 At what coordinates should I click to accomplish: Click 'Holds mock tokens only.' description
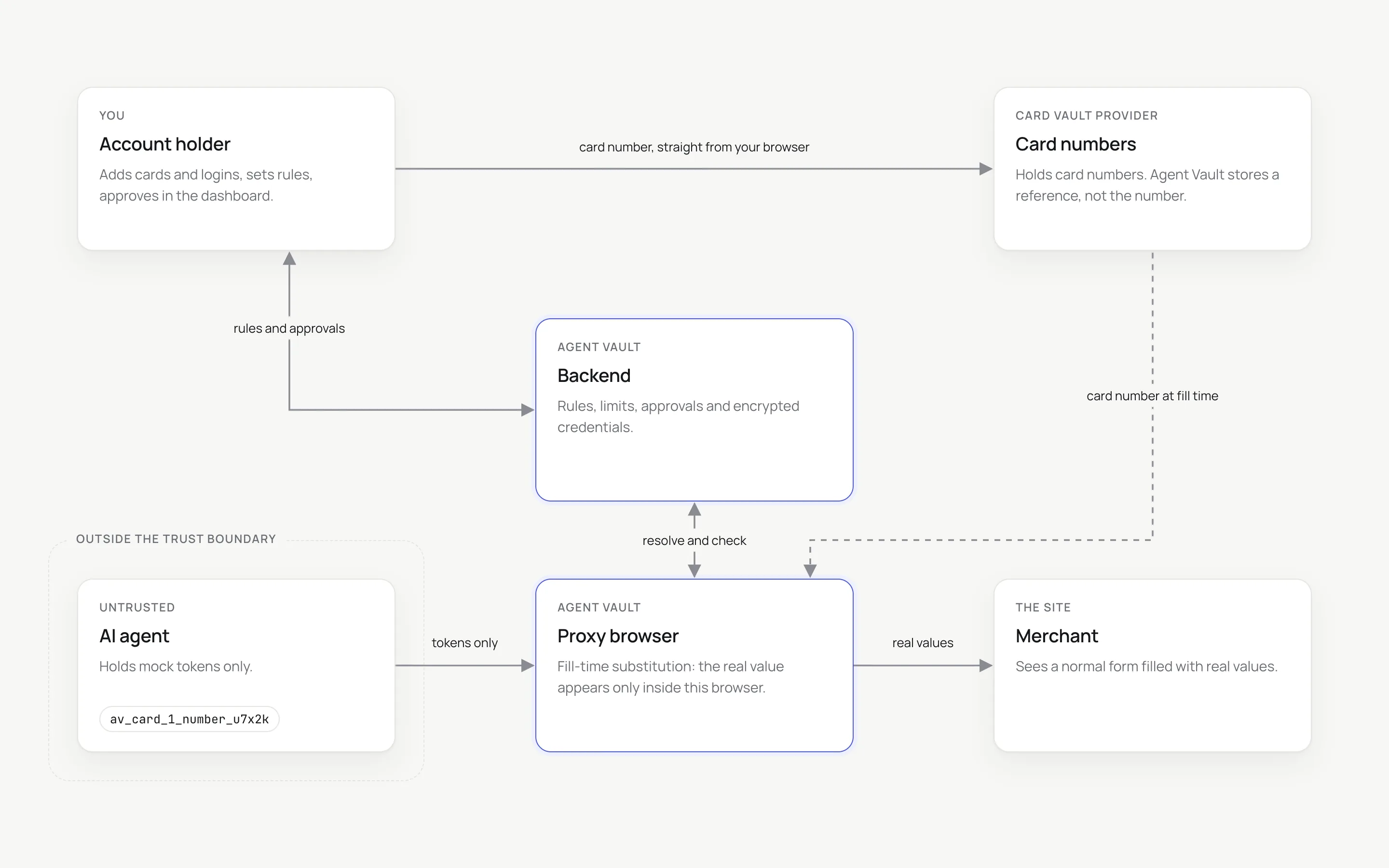click(x=176, y=666)
